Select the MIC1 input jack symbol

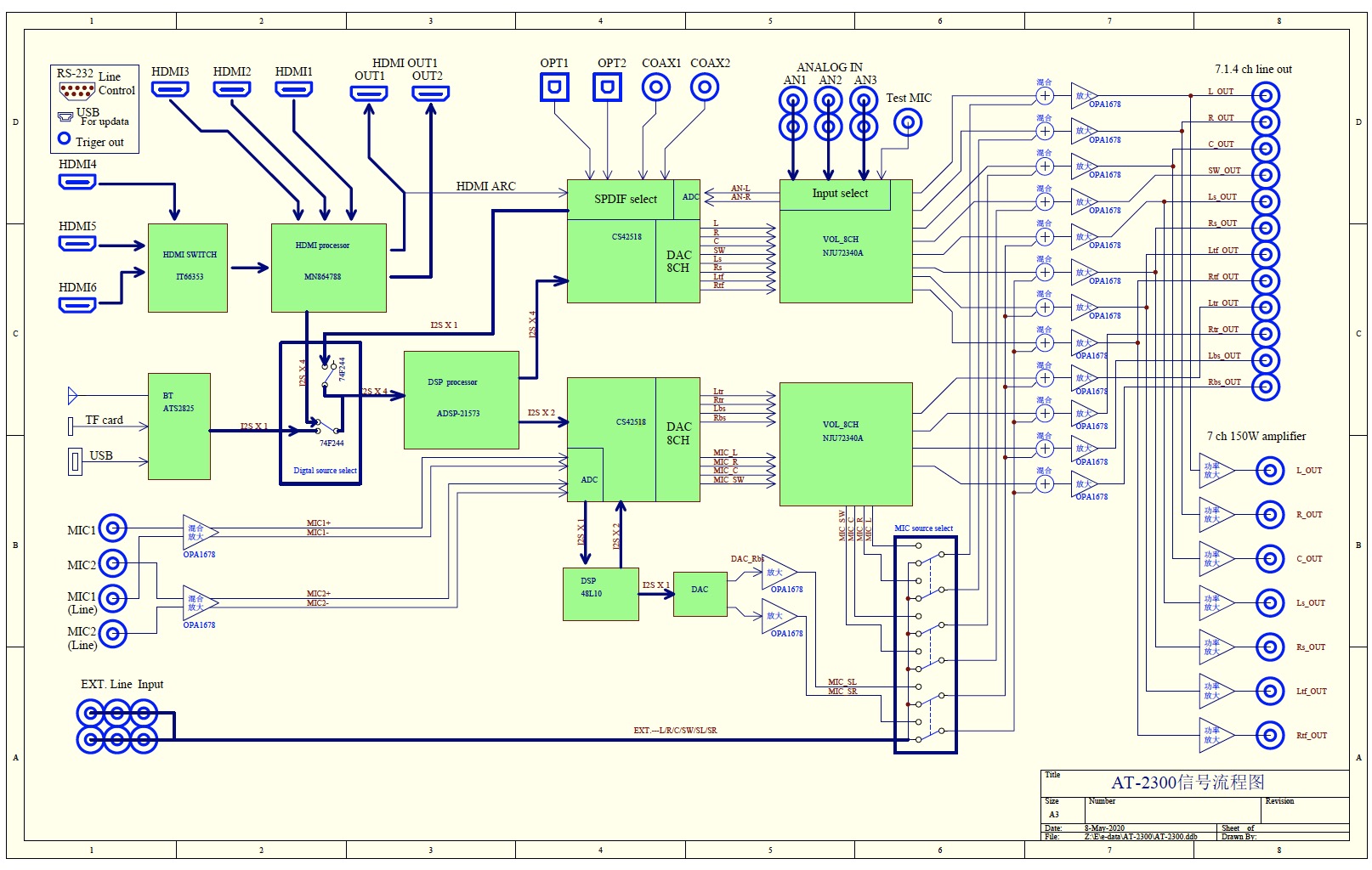coord(112,528)
